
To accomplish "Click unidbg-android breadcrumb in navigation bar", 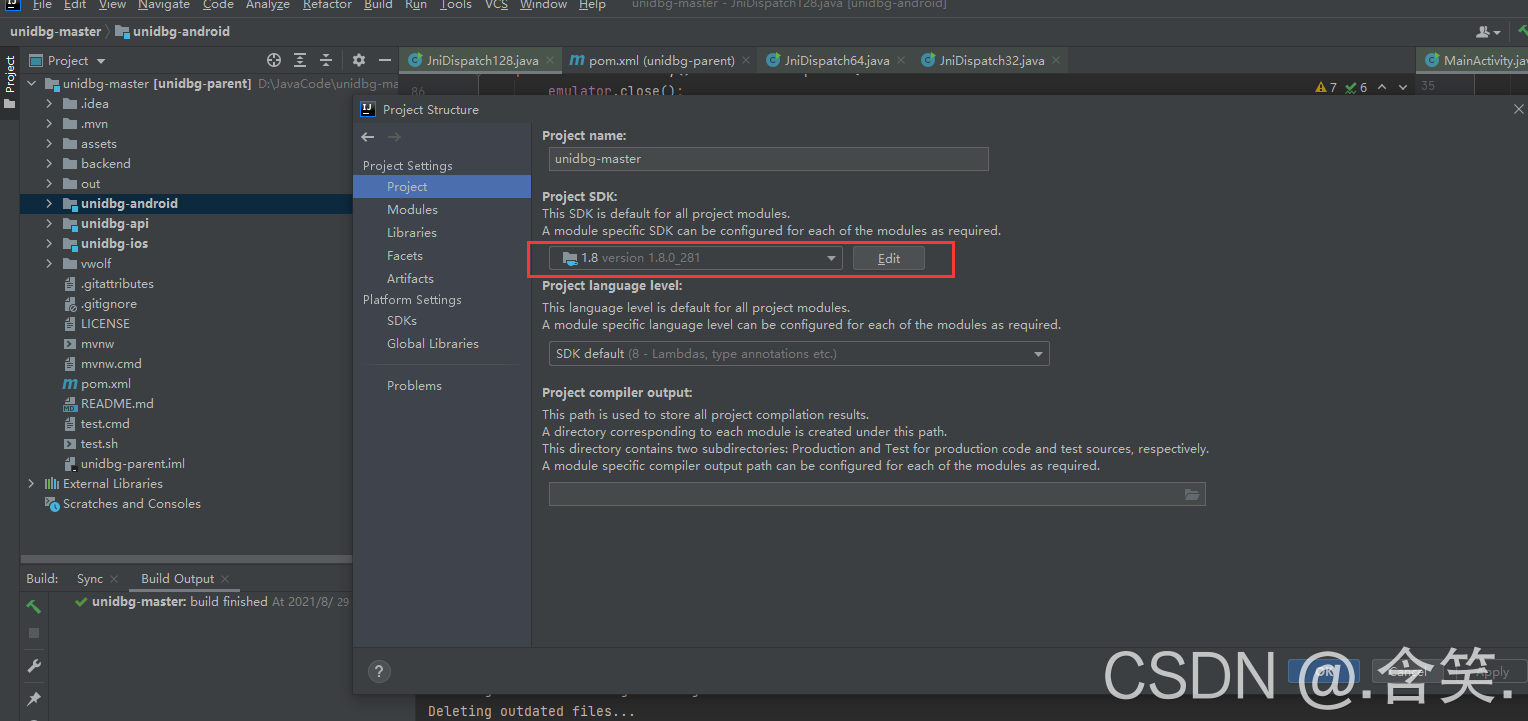I will tap(172, 32).
